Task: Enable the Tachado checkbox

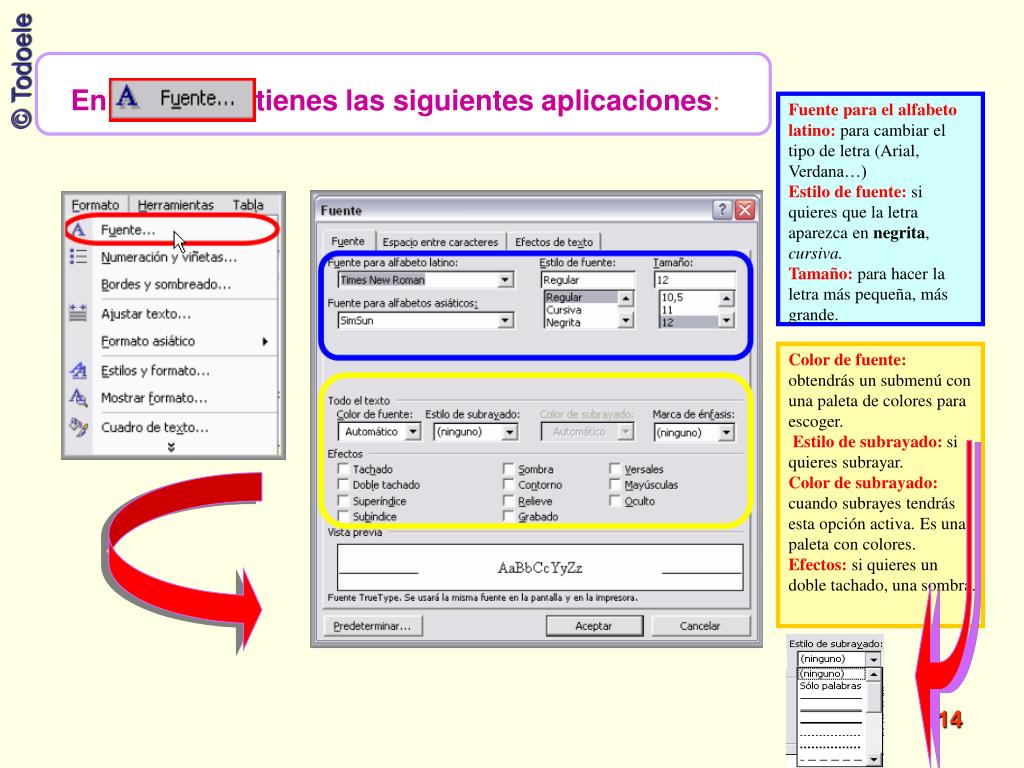Action: [x=343, y=468]
